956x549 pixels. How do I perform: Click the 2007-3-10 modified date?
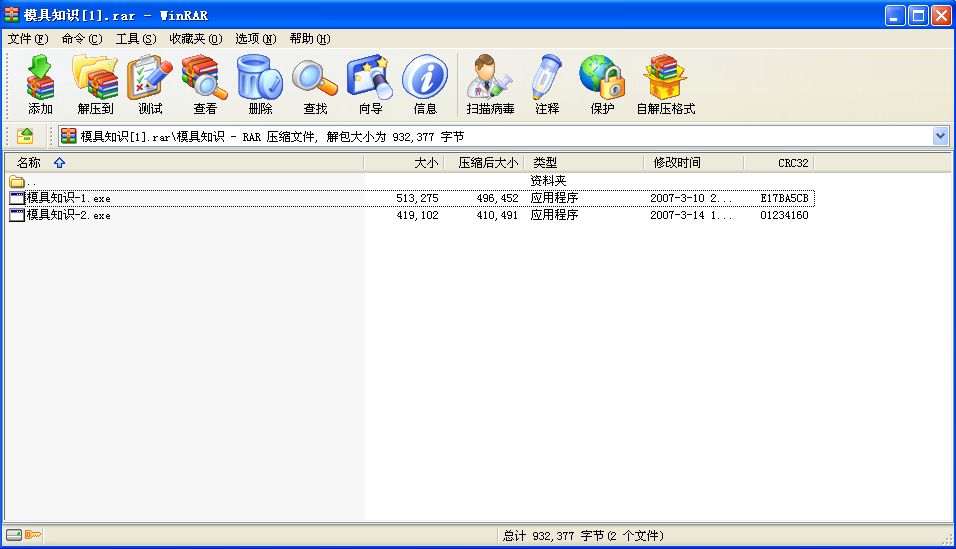click(x=691, y=198)
